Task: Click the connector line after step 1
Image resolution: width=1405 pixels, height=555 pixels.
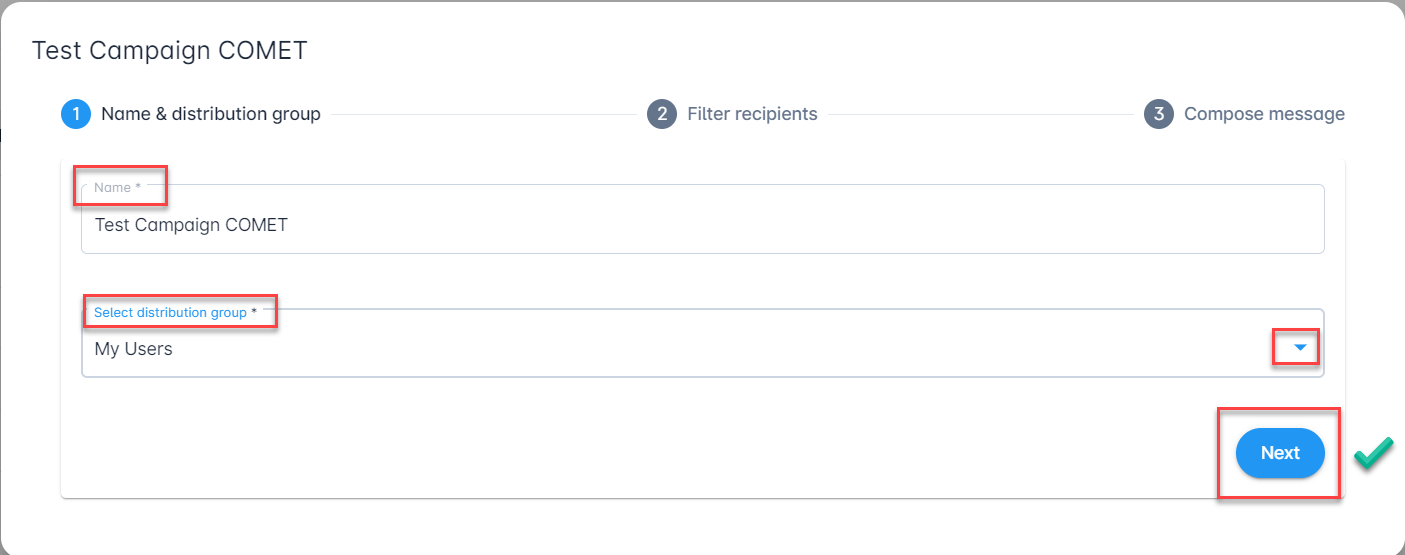Action: click(483, 114)
